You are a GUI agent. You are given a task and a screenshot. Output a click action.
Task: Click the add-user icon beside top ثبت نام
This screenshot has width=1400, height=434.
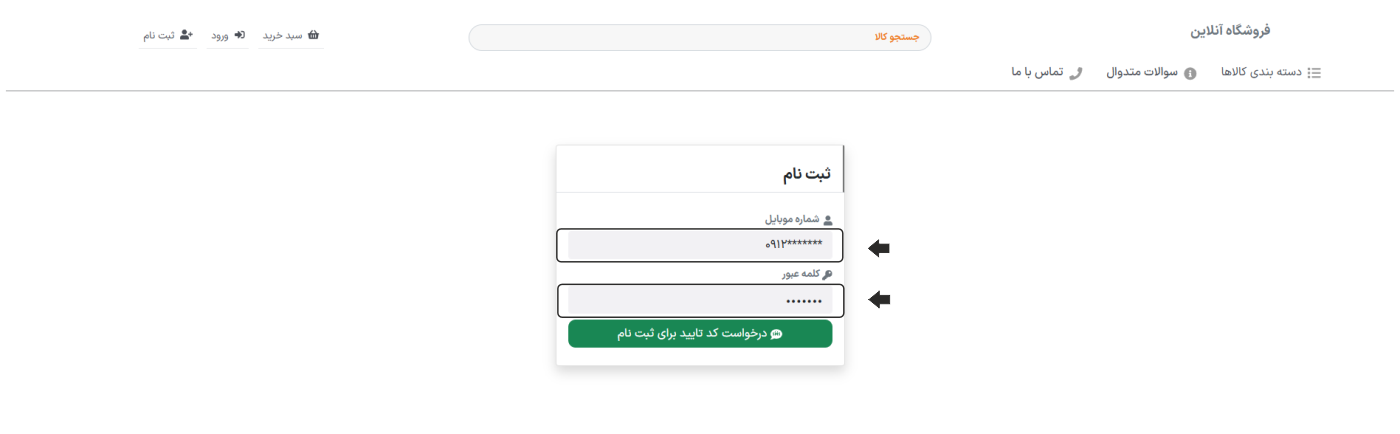186,35
